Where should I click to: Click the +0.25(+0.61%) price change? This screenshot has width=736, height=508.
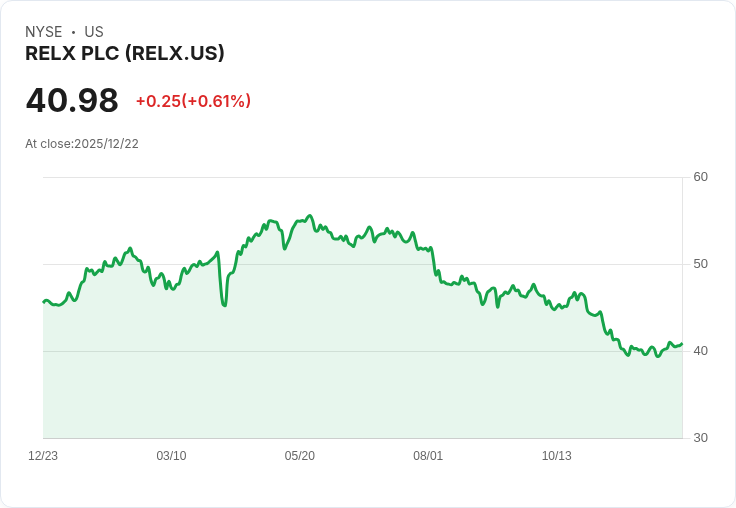(193, 101)
